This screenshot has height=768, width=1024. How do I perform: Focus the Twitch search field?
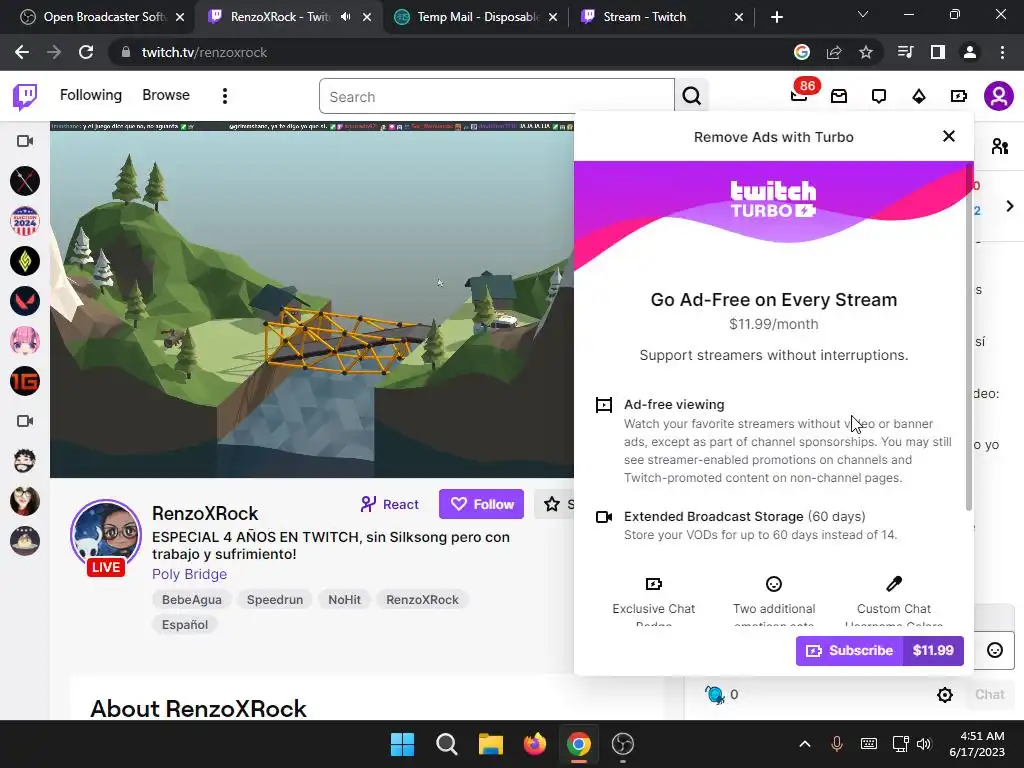point(496,97)
